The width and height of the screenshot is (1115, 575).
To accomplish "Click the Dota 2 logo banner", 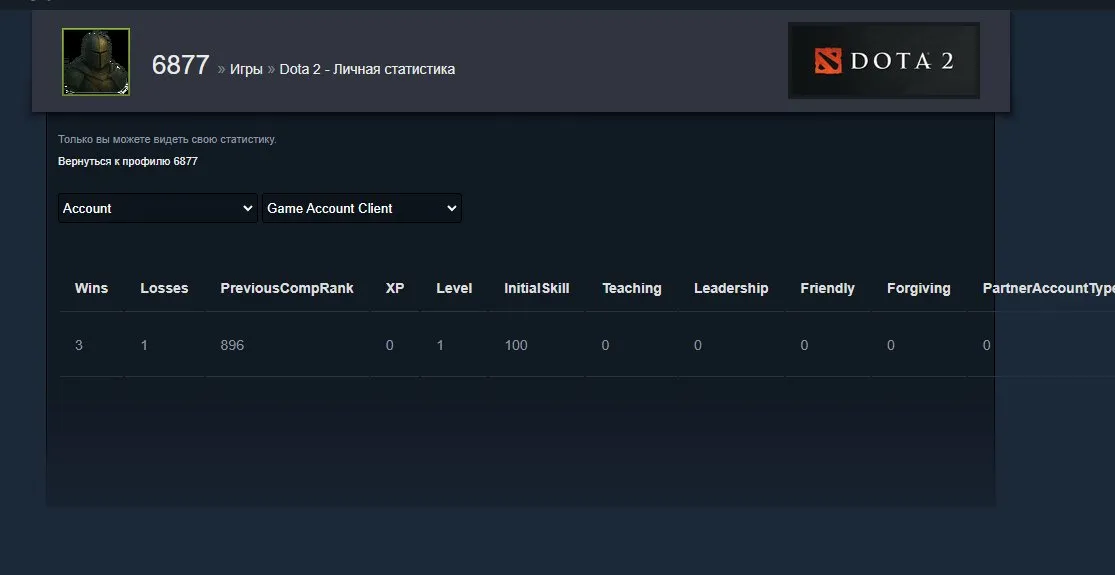I will click(884, 61).
